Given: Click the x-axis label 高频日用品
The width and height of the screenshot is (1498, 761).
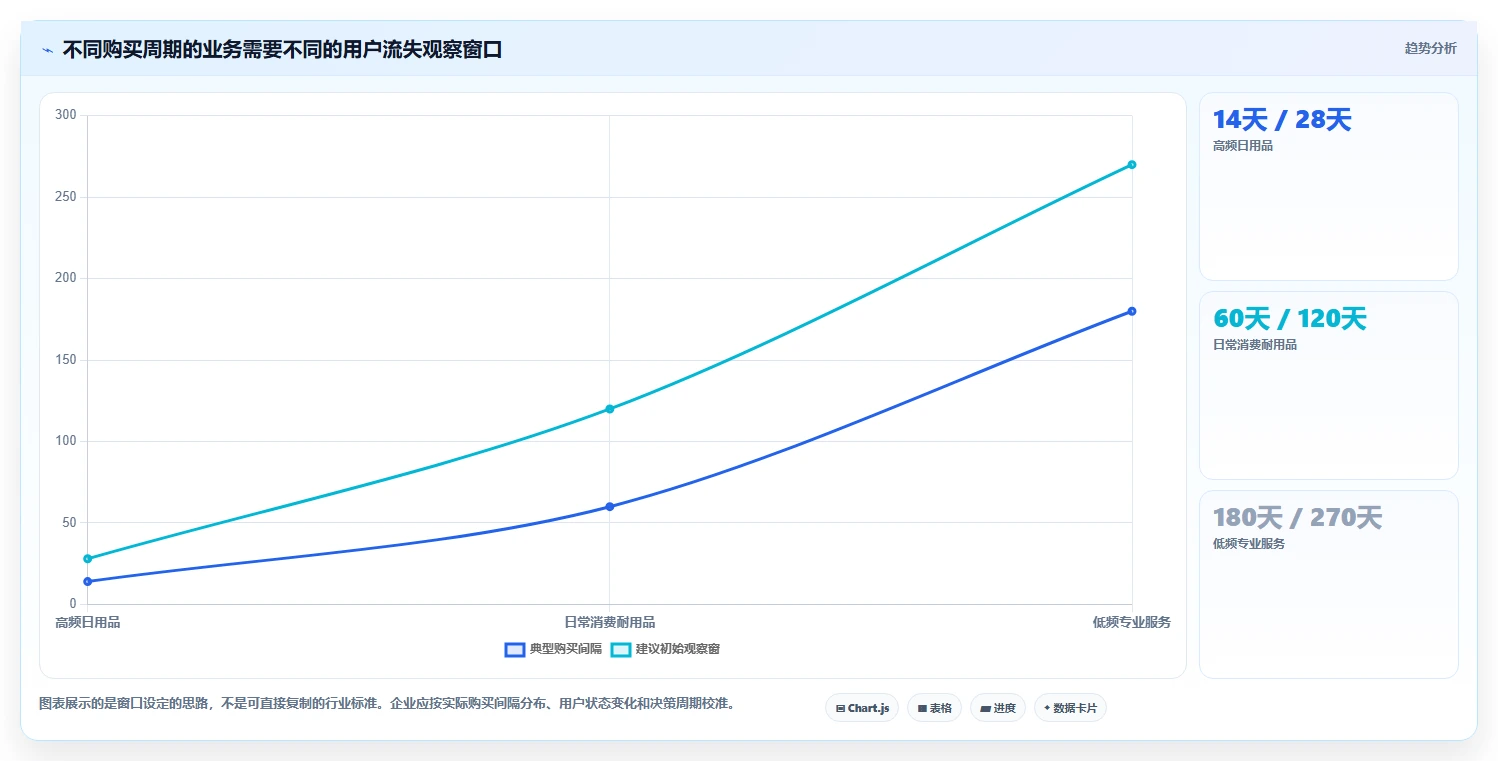Looking at the screenshot, I should coord(88,622).
